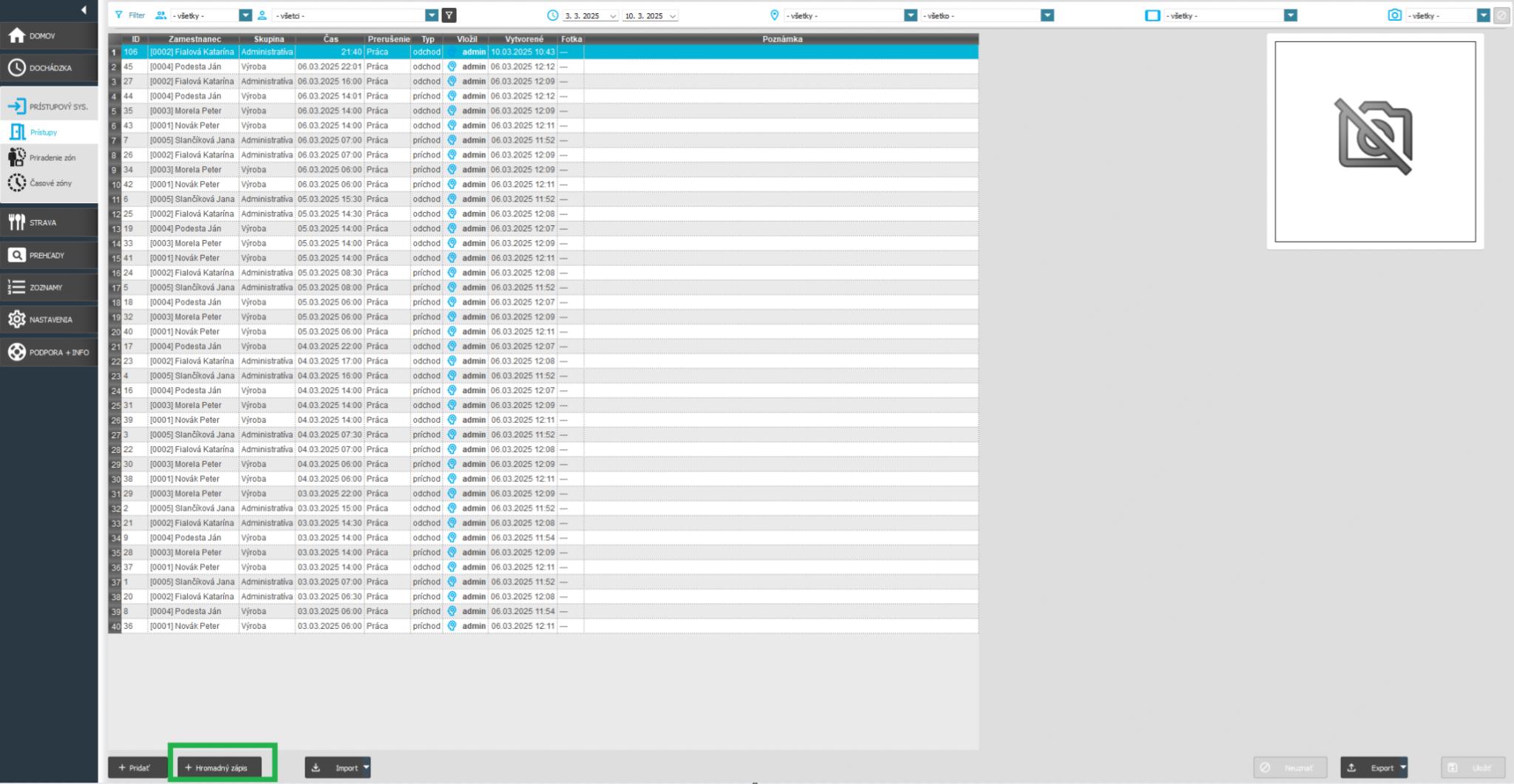The height and width of the screenshot is (784, 1514).
Task: Expand the terminal filter '- všetky -' dropdown
Action: pos(1290,15)
